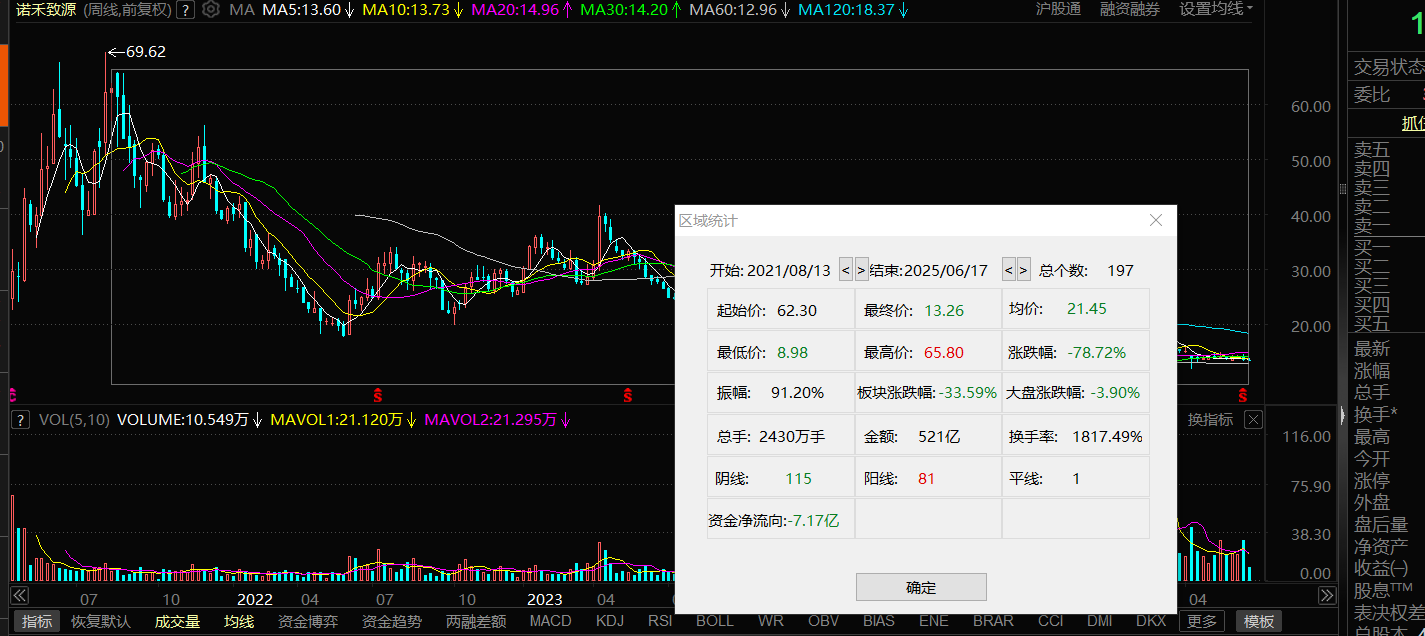Click the red S marker at chart right end
Image resolution: width=1425 pixels, height=636 pixels.
[x=1243, y=393]
